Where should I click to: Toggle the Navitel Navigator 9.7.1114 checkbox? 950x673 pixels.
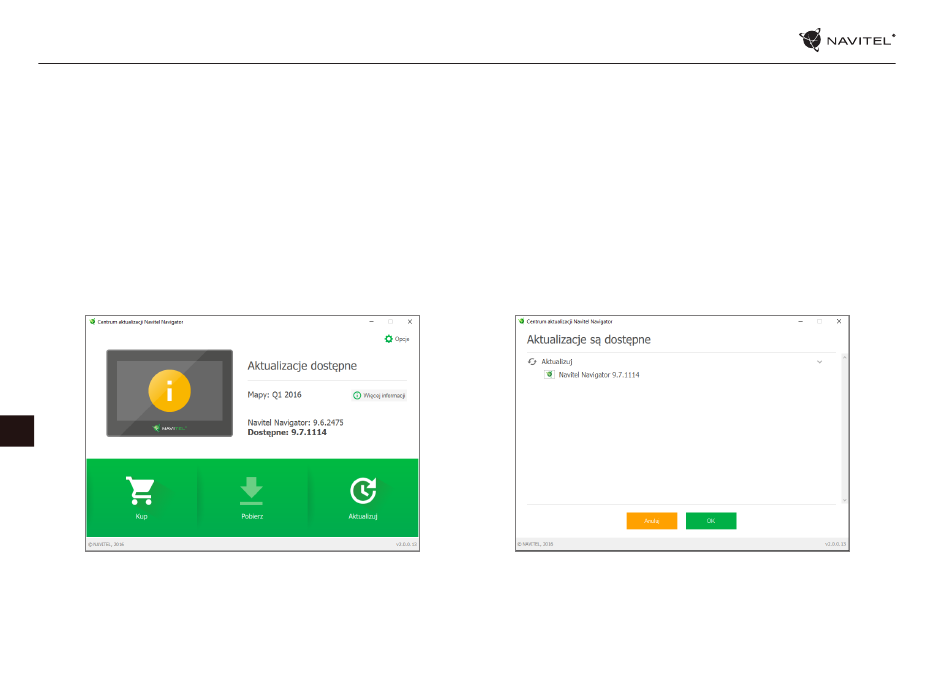(549, 375)
